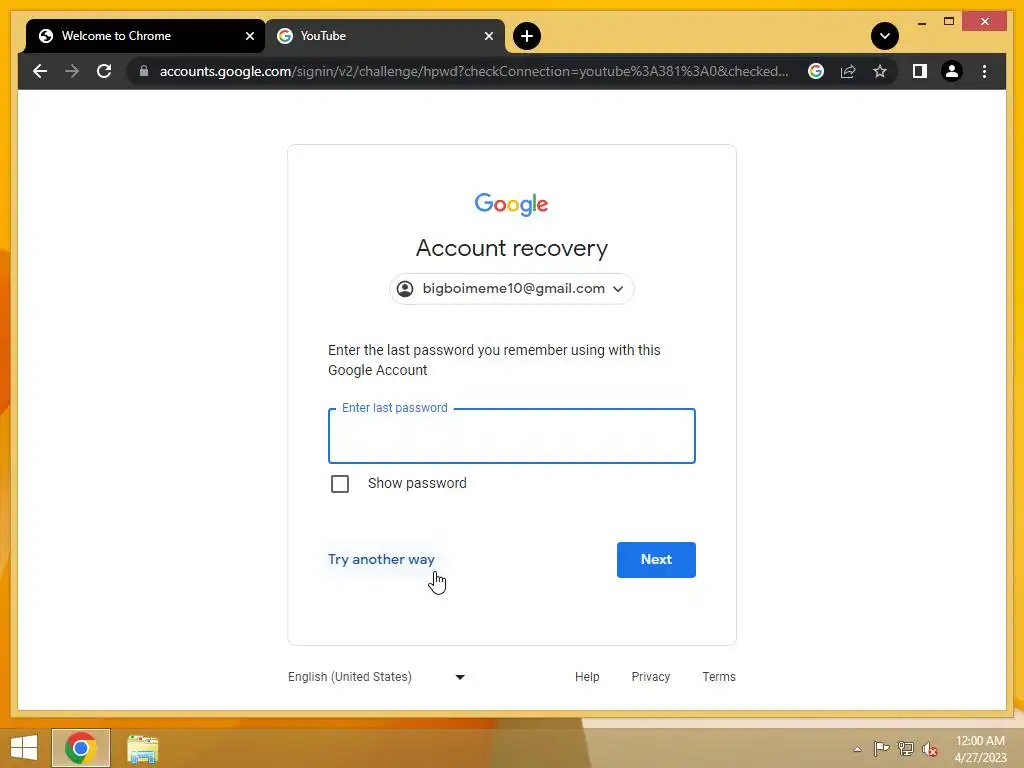
Task: Close the Welcome to Chrome tab
Action: coord(249,36)
